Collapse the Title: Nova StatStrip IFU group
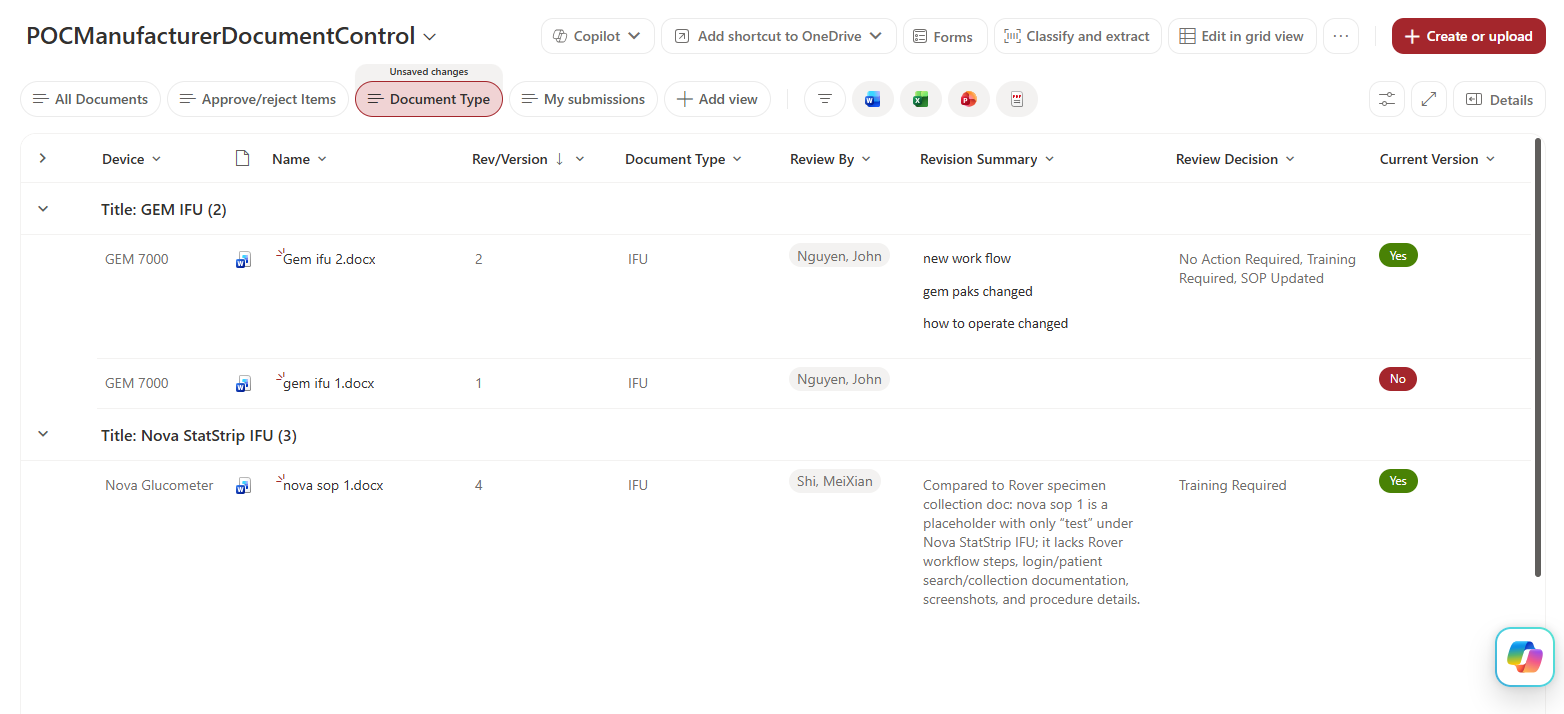1564x714 pixels. coord(42,434)
